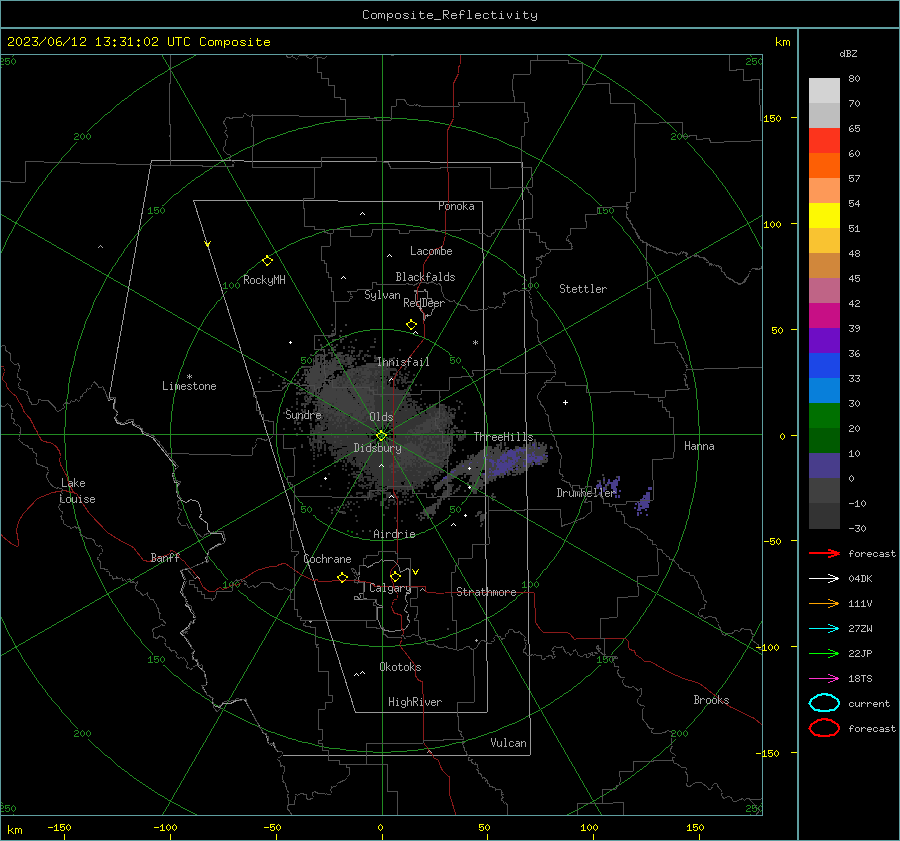Screen dimensions: 900x841
Task: Select the yellow 51-54 dBZ legend swatch
Action: pyautogui.click(x=824, y=216)
